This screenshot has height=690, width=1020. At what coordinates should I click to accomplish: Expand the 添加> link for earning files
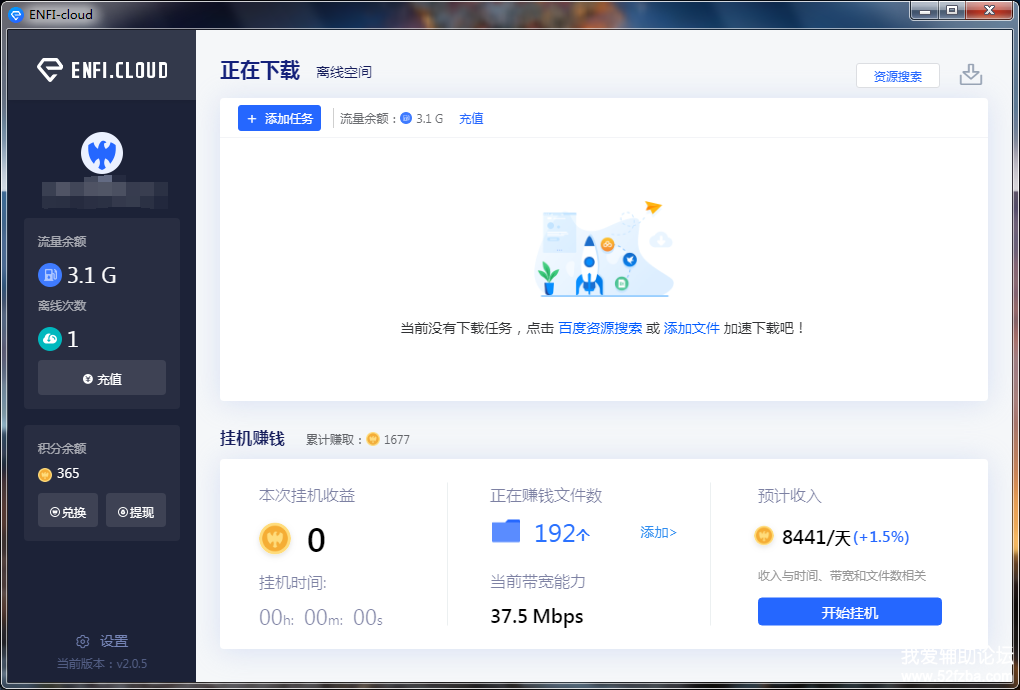(x=658, y=532)
